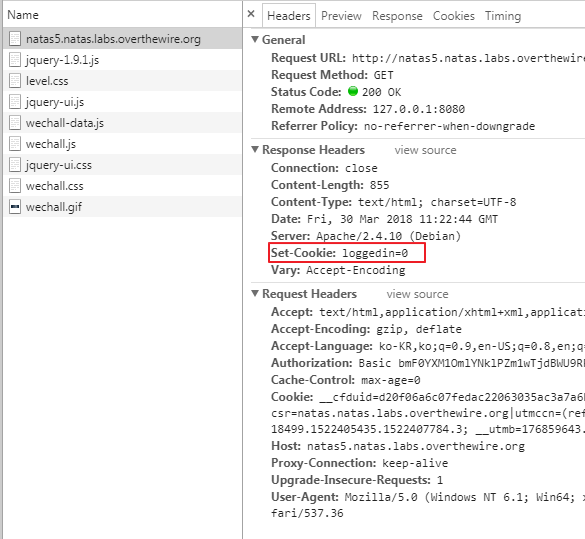The image size is (585, 539).
Task: Click the Authorization Basic header value
Action: click(x=472, y=363)
